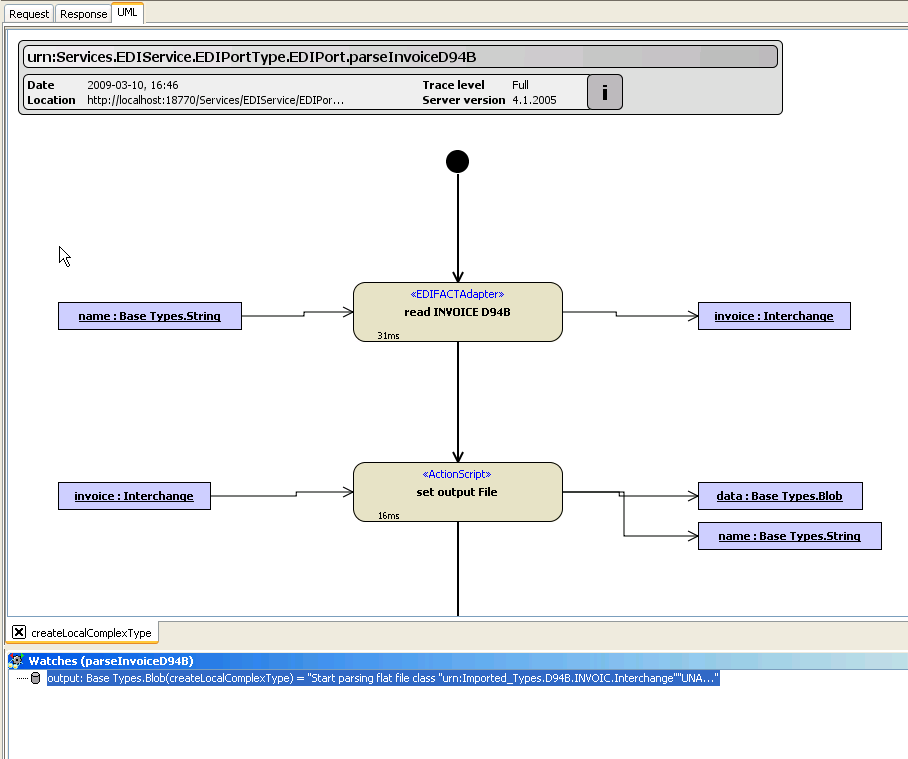Select the UML tab
This screenshot has width=908, height=759.
click(x=126, y=13)
